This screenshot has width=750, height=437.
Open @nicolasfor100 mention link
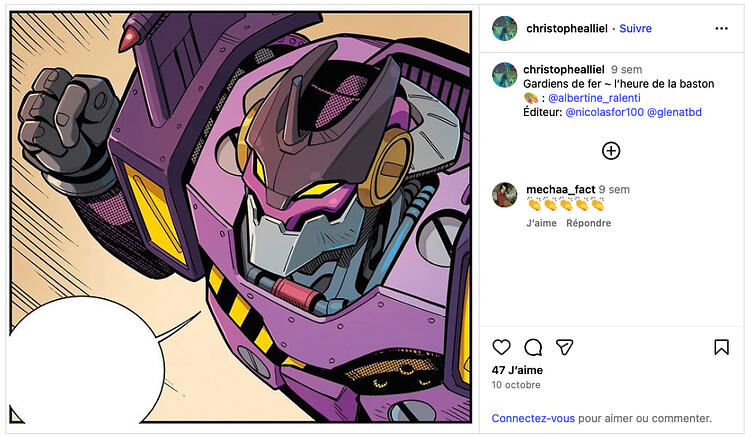pos(604,112)
